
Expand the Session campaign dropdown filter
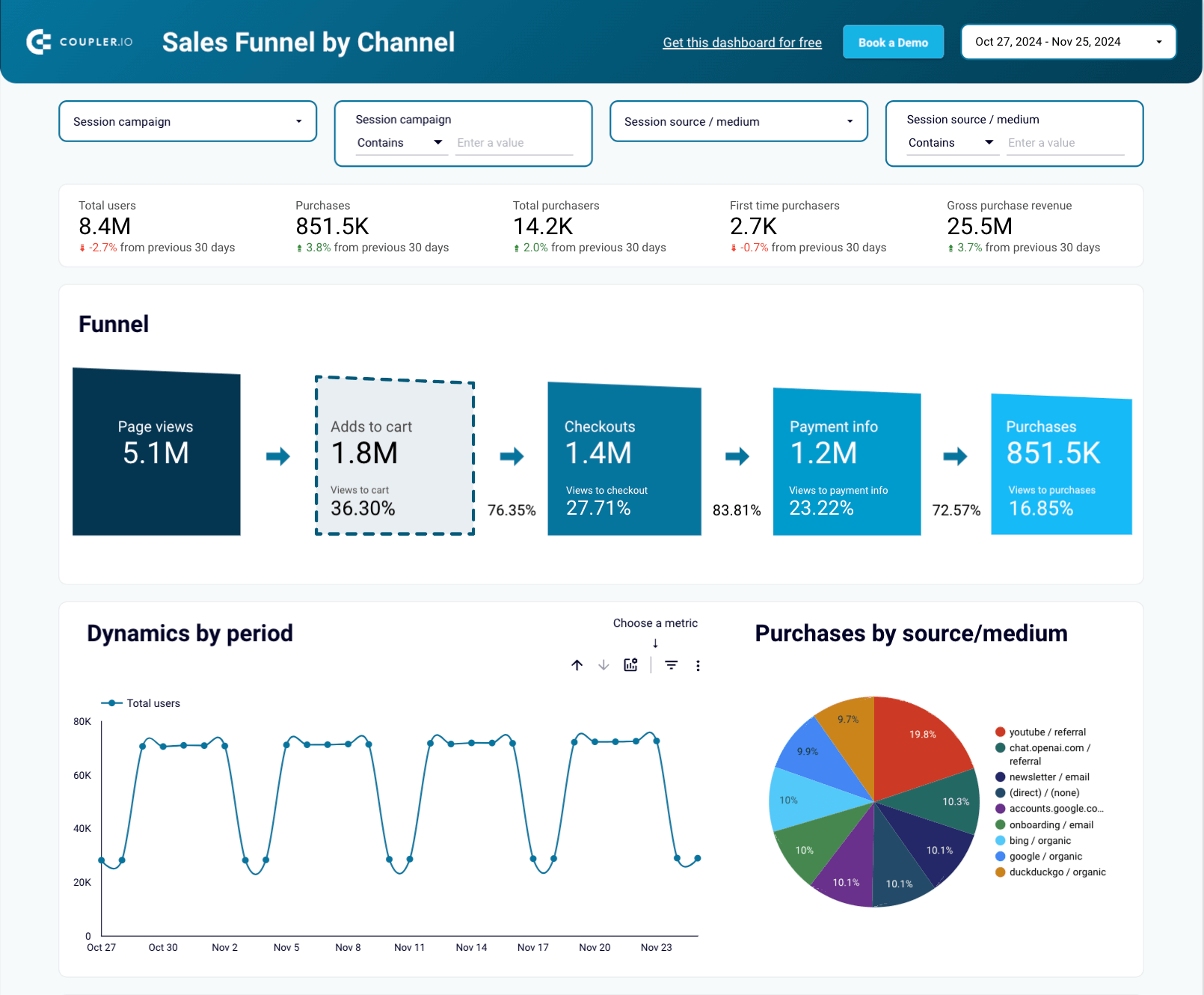(x=188, y=121)
